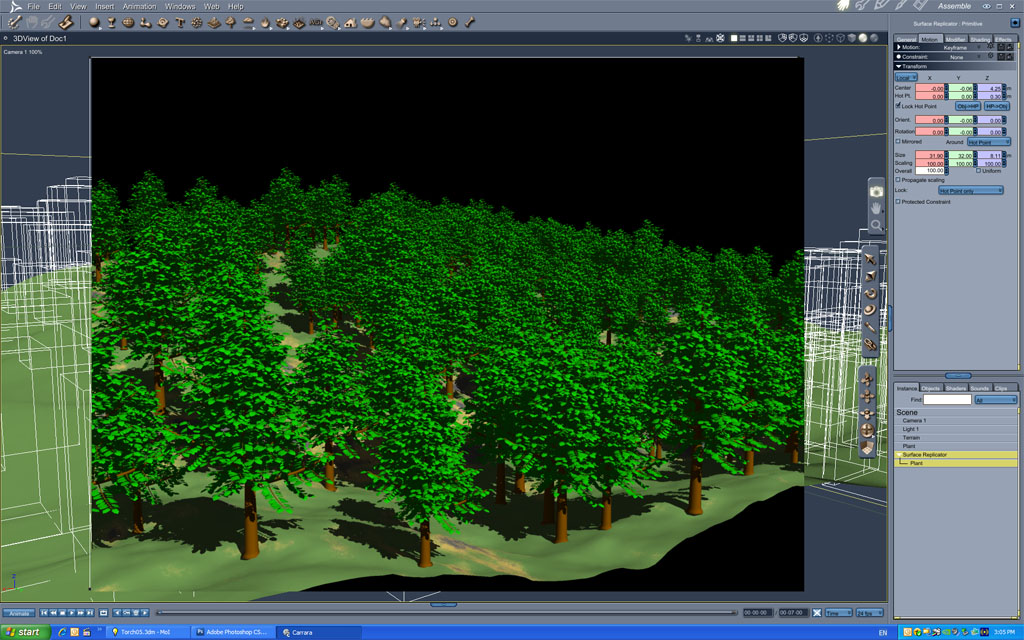Open the Insert menu
The image size is (1024, 640).
point(104,6)
